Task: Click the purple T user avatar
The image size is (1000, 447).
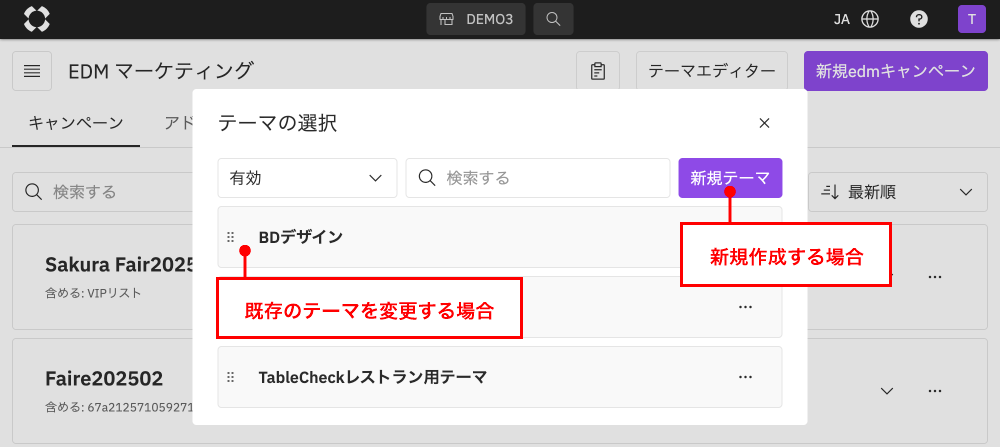Action: (x=971, y=19)
